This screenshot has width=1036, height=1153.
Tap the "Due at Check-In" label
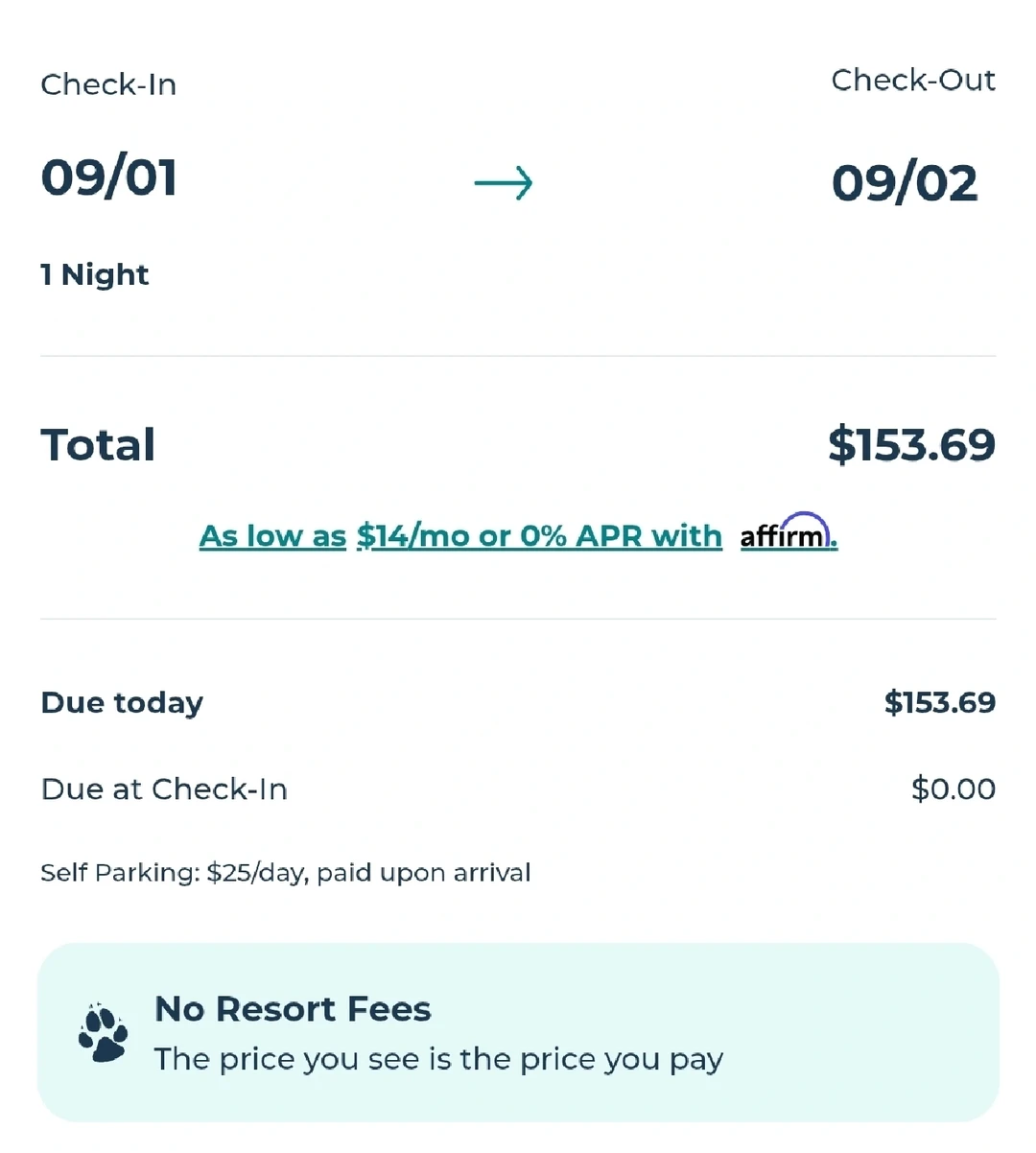point(164,788)
